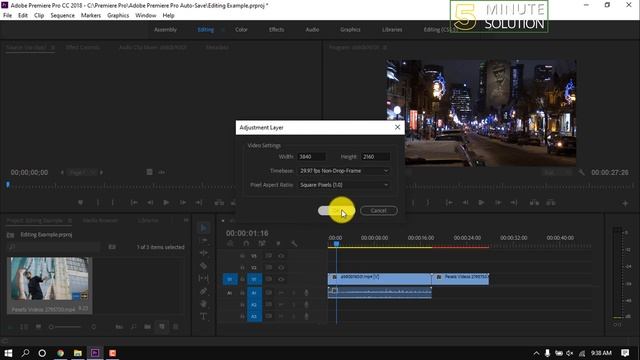Select the Hand tool
640x360 pixels.
coord(204,304)
